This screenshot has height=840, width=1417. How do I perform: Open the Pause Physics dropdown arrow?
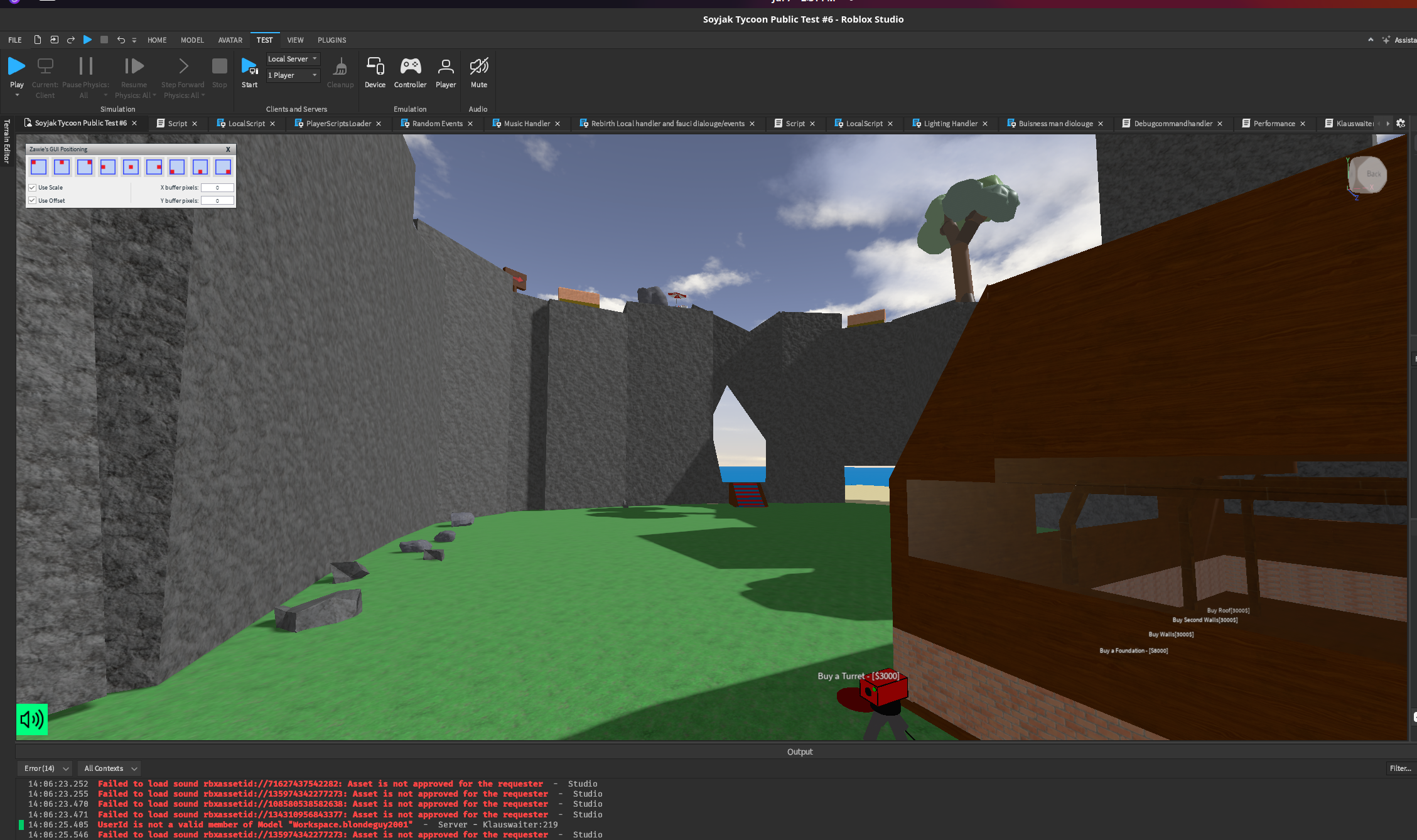point(105,95)
